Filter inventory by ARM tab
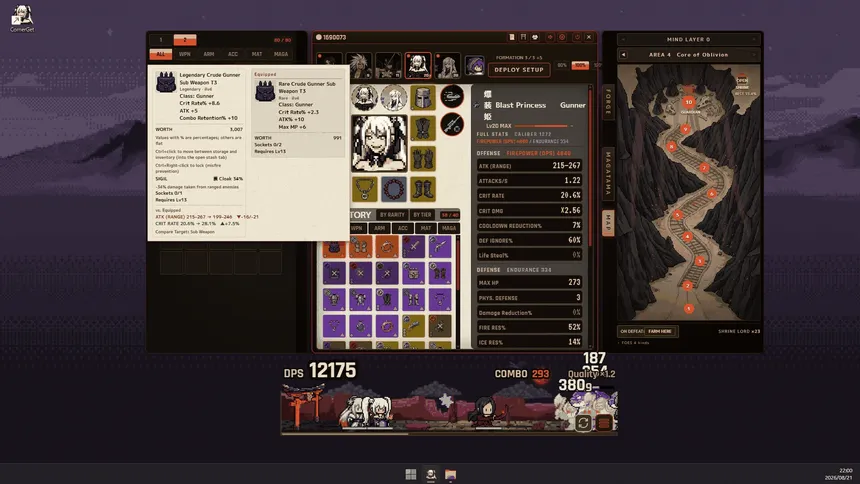 point(380,228)
